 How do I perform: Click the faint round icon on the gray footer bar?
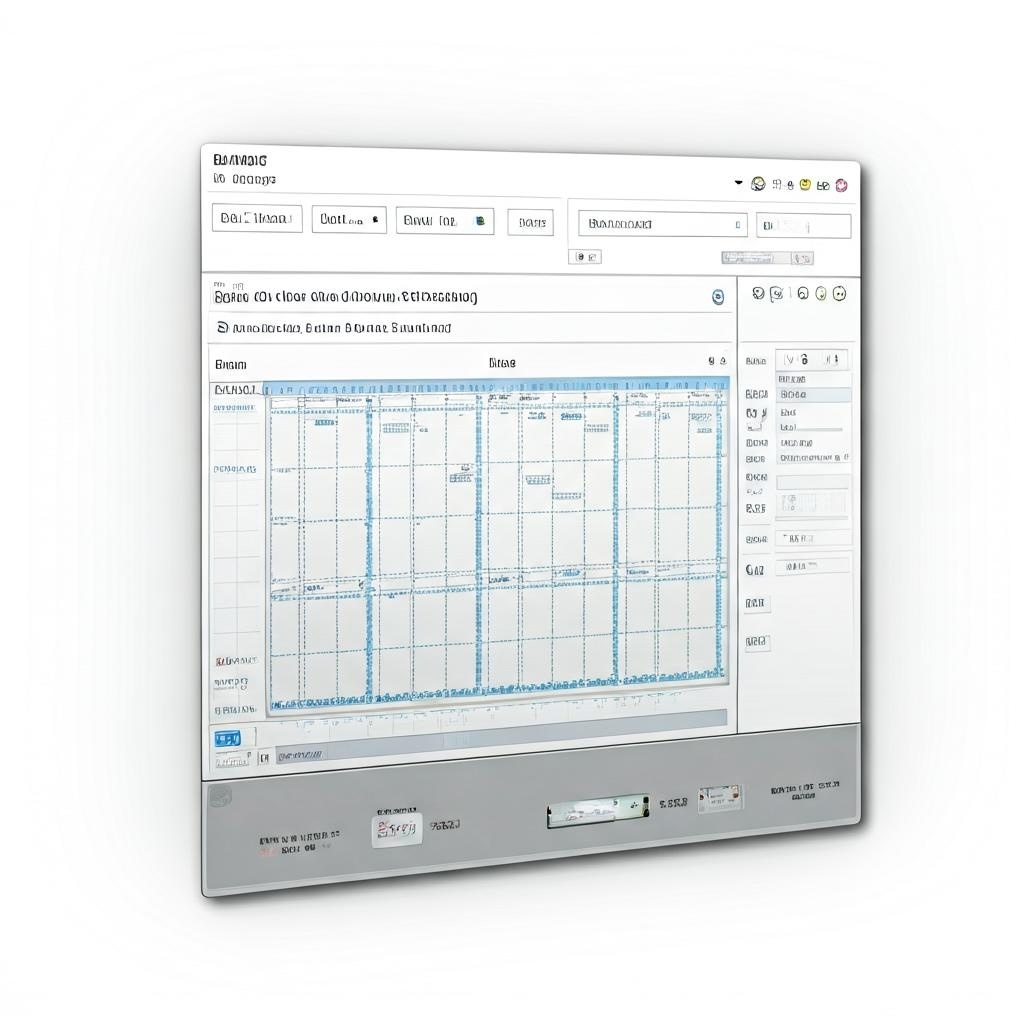coord(220,796)
